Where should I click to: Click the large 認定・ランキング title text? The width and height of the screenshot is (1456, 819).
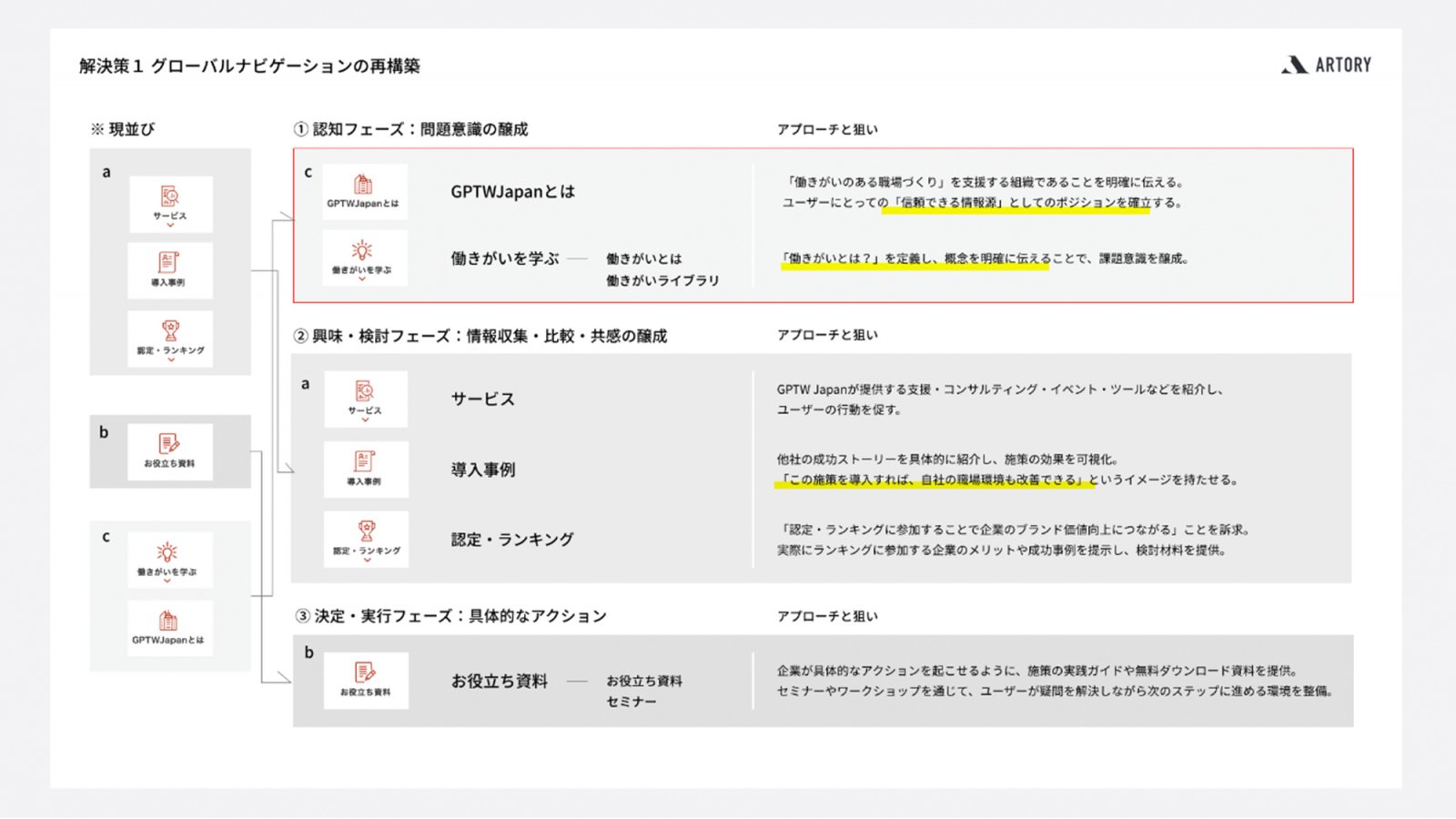click(x=512, y=540)
